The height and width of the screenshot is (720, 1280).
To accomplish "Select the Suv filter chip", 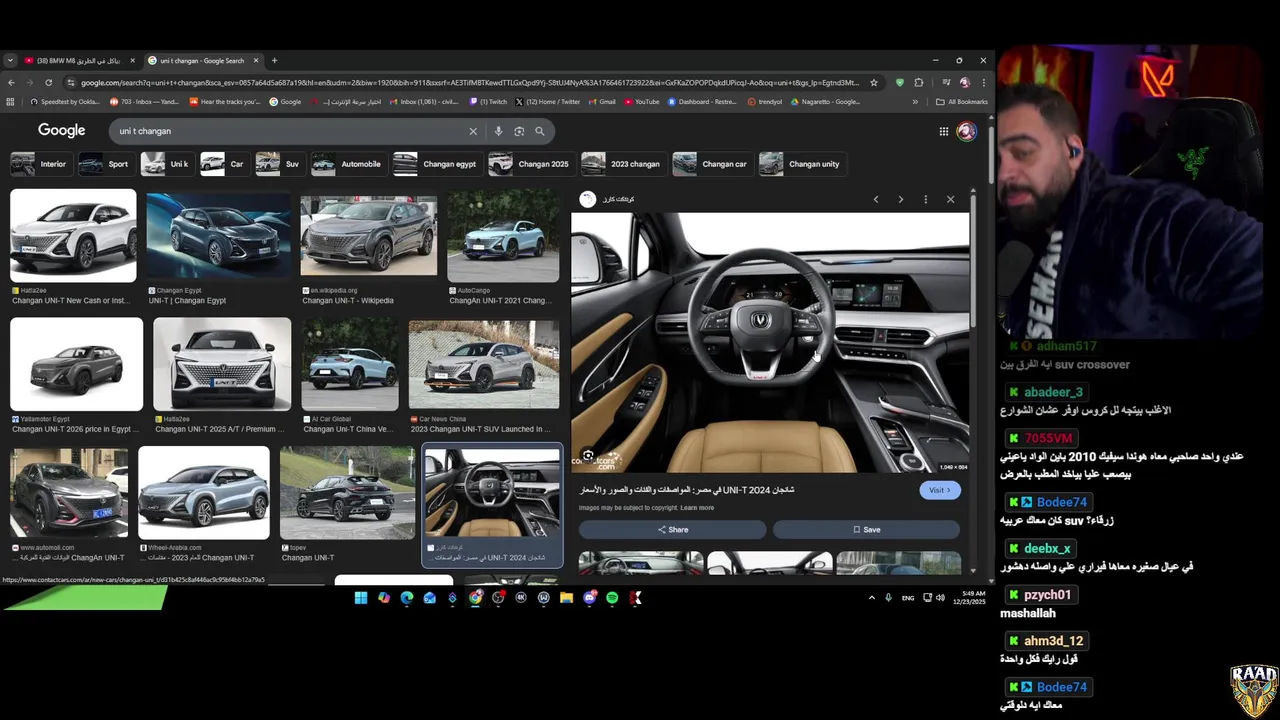I will (279, 164).
